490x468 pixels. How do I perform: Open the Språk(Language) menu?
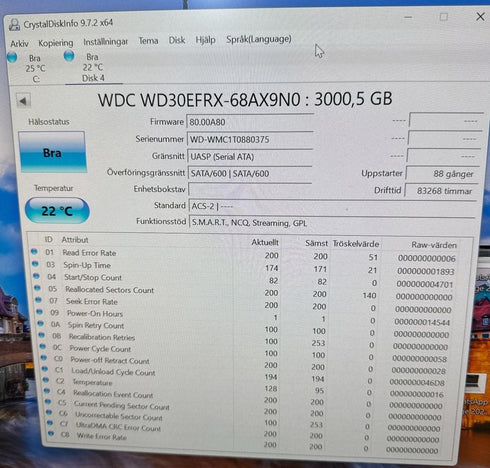tap(259, 39)
